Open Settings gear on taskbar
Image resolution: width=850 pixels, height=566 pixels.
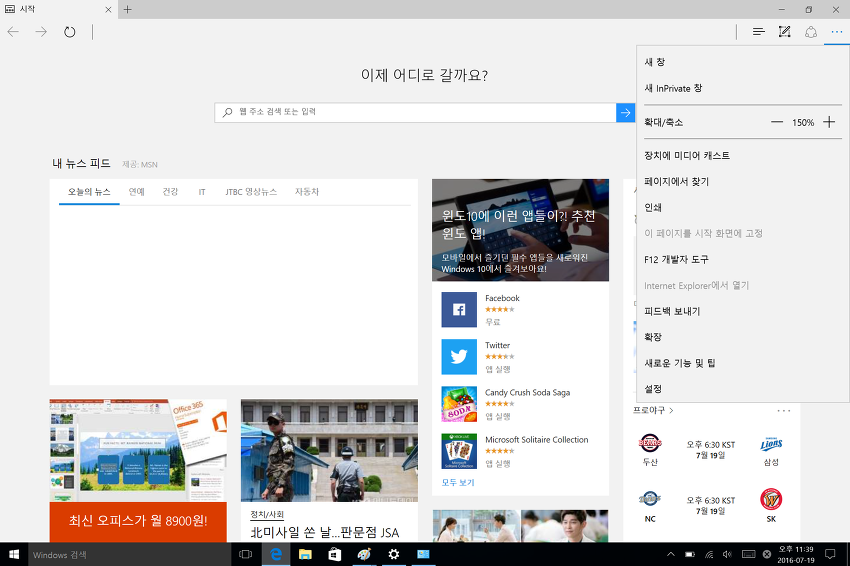click(394, 554)
